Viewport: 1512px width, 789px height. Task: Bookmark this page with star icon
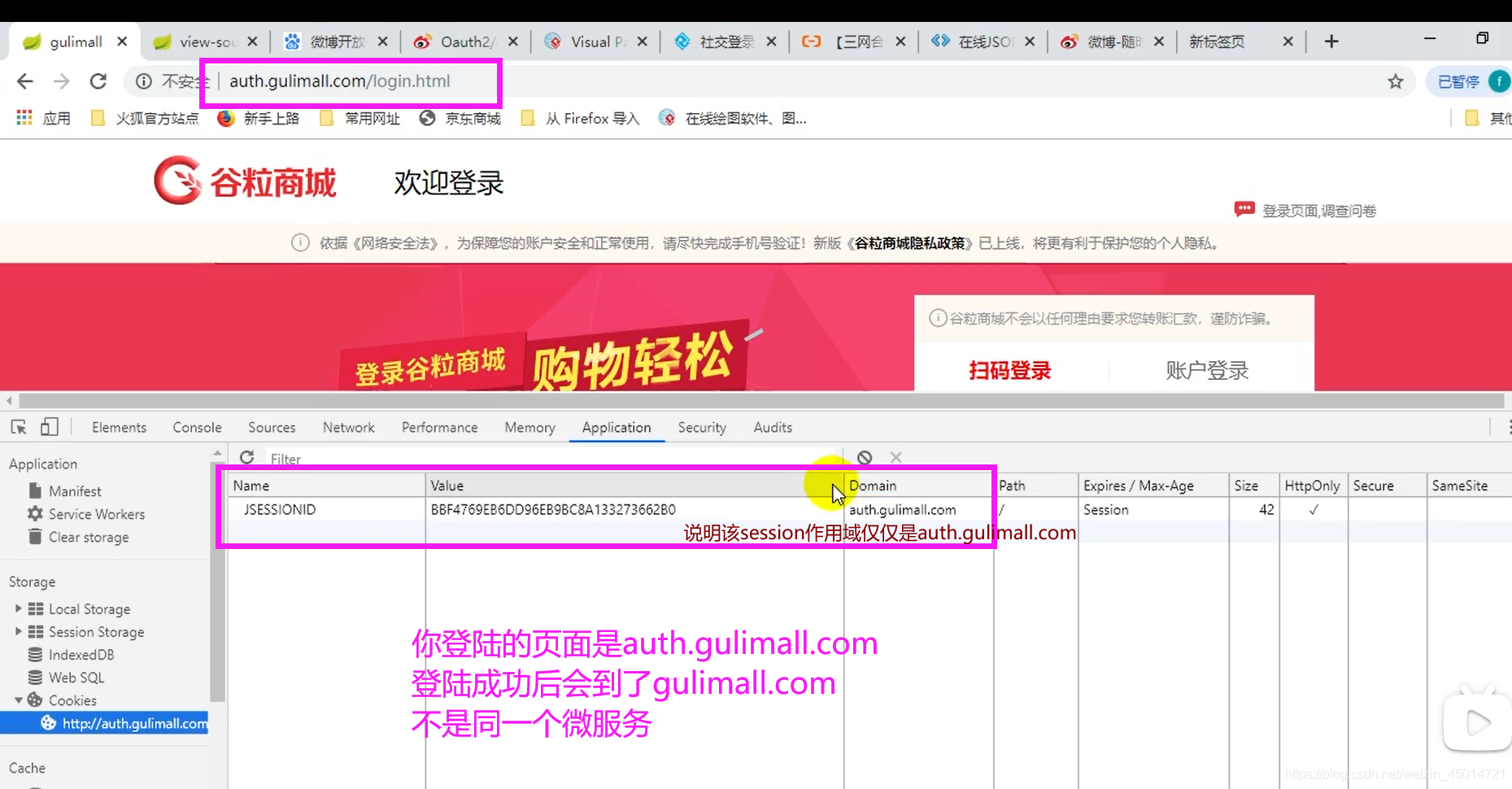[1396, 81]
